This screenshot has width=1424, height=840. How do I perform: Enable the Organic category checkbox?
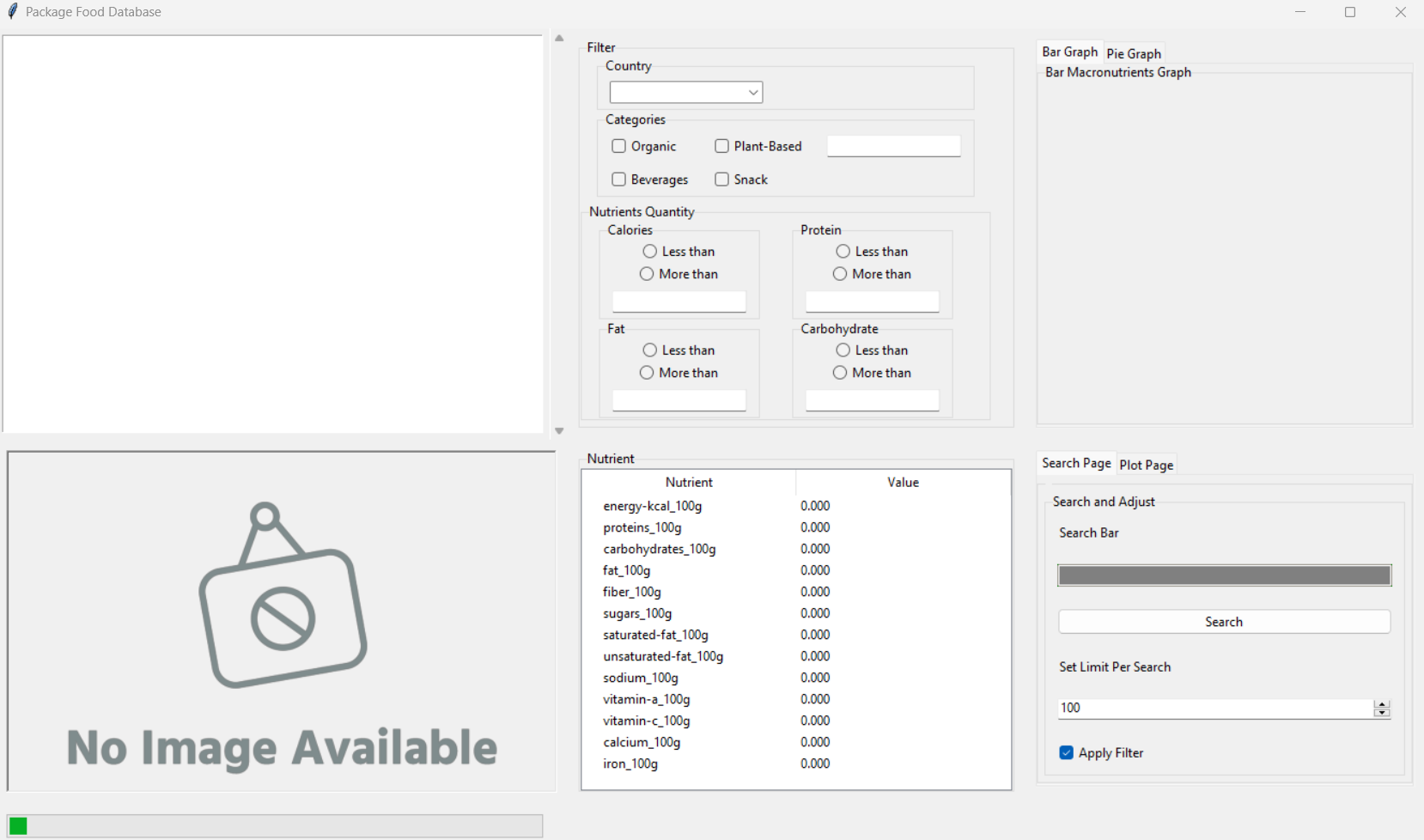tap(618, 146)
